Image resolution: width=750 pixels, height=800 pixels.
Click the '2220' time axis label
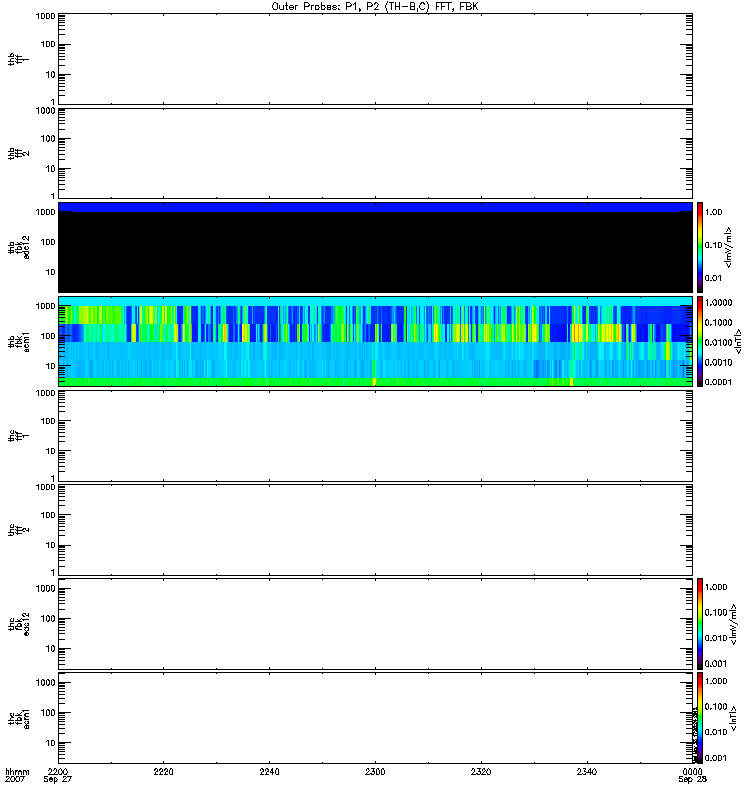(163, 771)
